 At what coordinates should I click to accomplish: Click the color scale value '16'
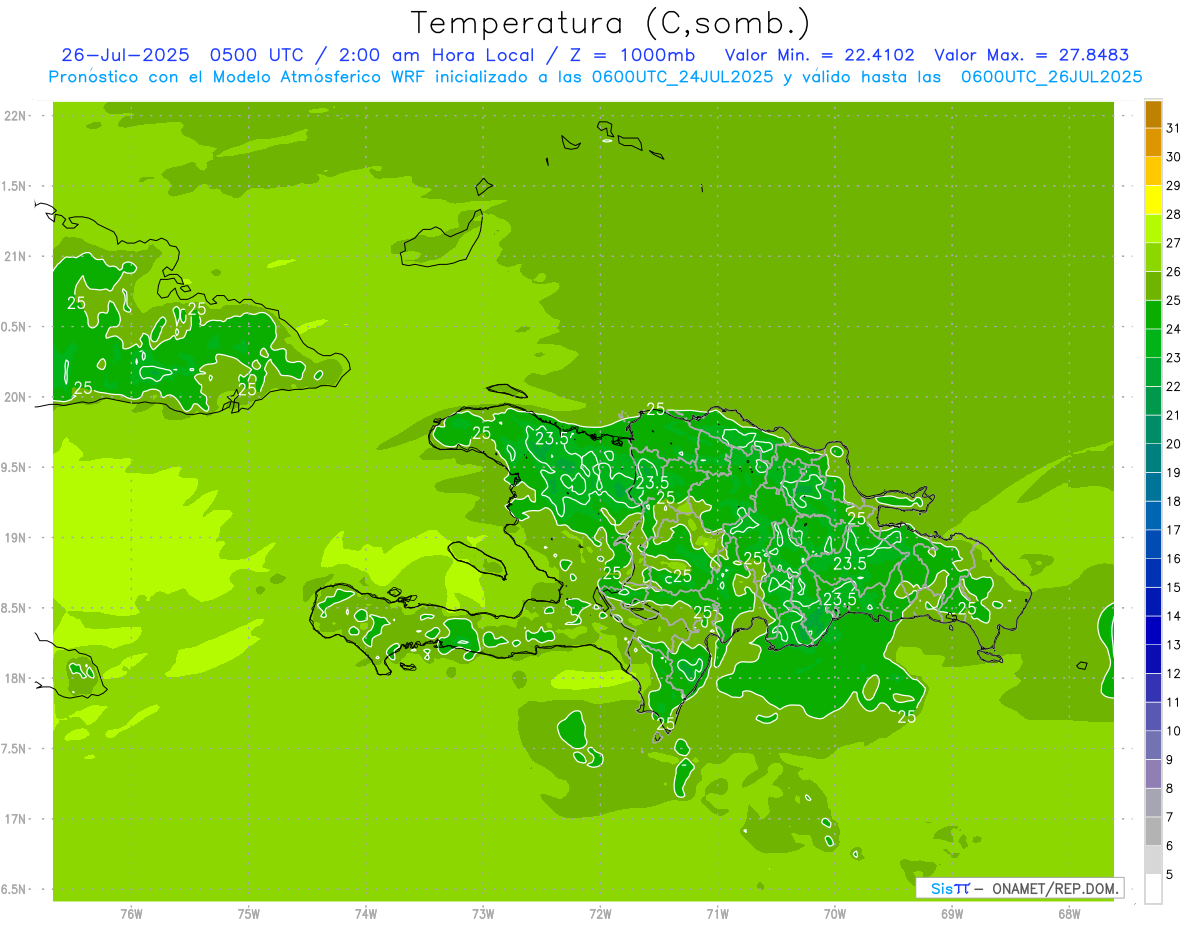pos(1173,559)
